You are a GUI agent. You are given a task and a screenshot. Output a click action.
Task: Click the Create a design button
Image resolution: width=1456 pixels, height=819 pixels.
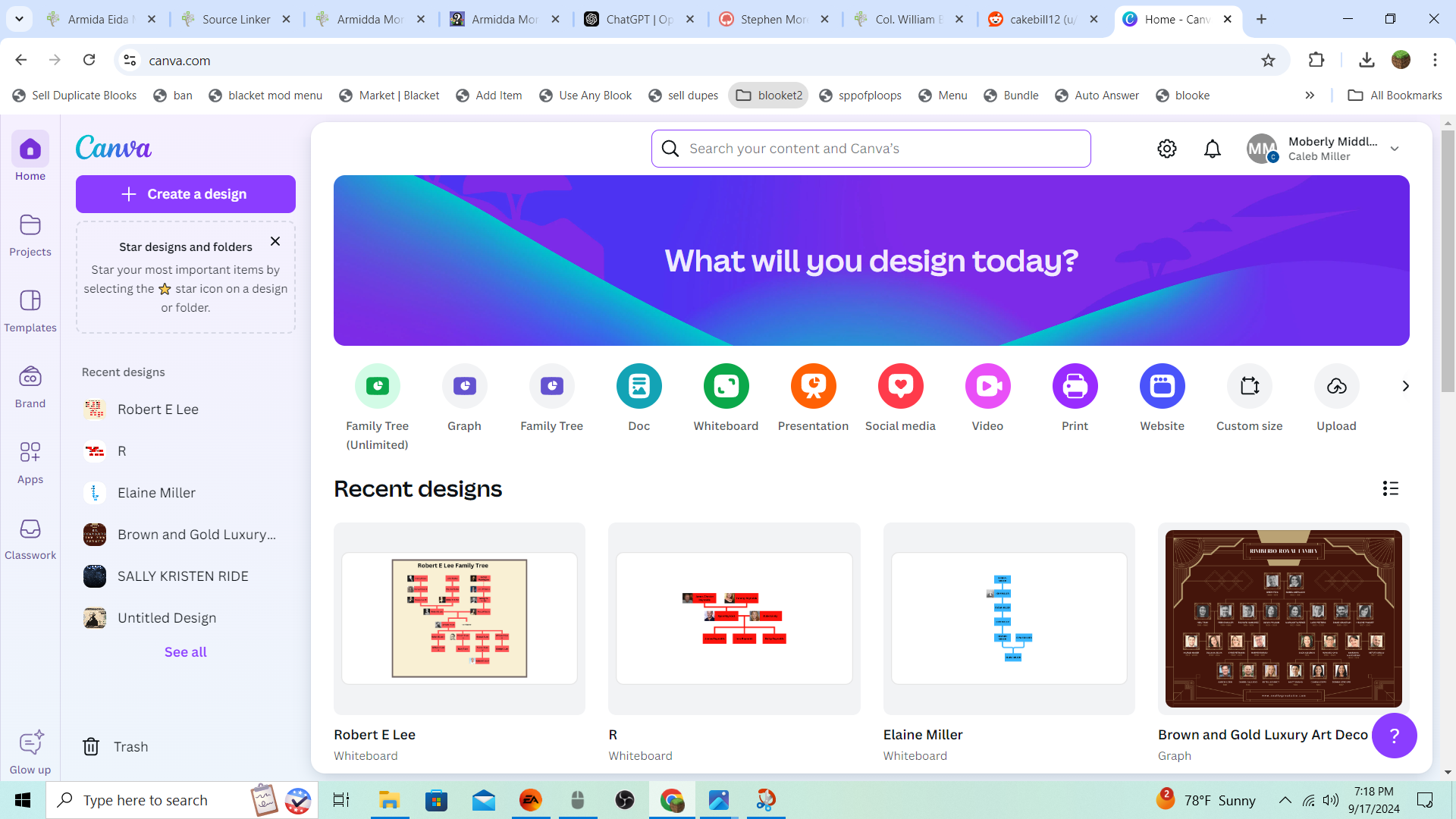pos(186,194)
